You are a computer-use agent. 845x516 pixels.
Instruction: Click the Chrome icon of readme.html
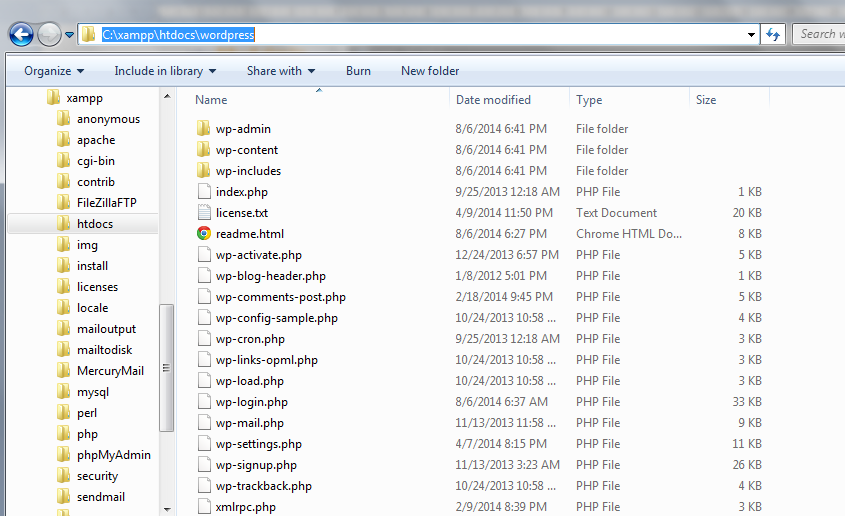204,234
